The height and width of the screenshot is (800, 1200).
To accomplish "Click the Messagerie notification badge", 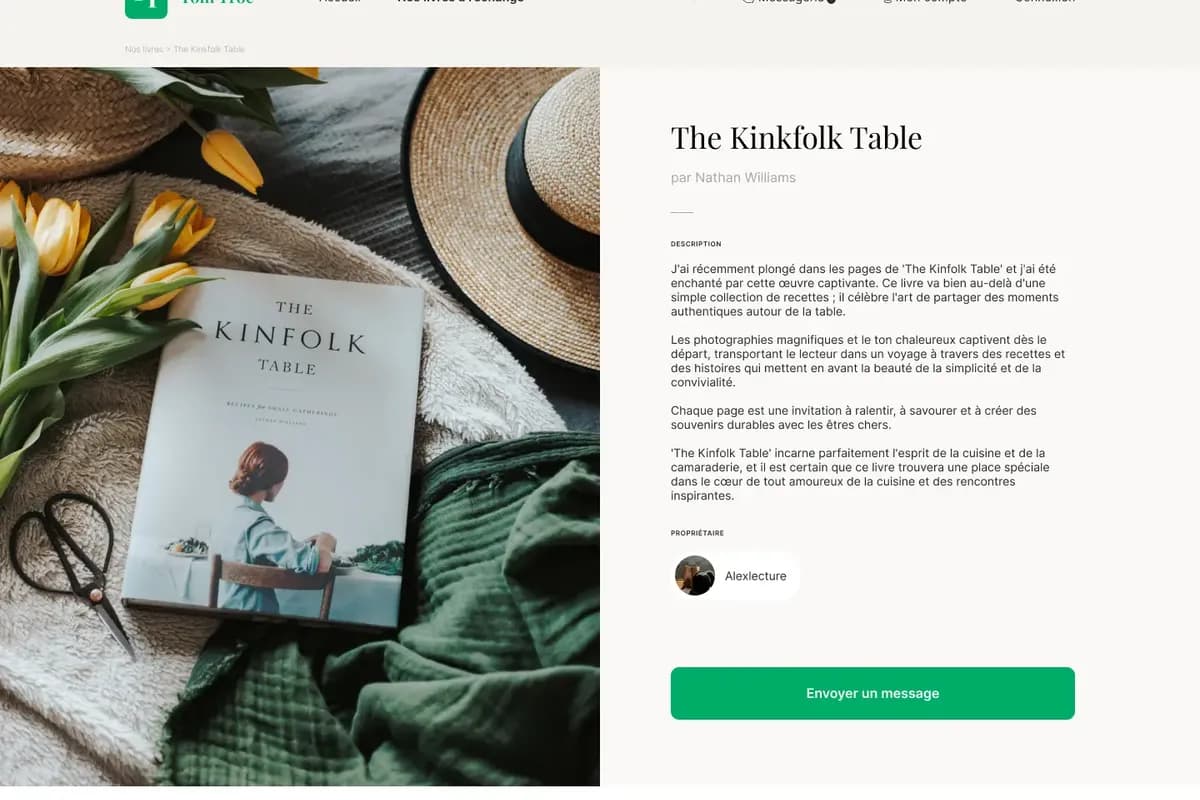I will (831, 2).
